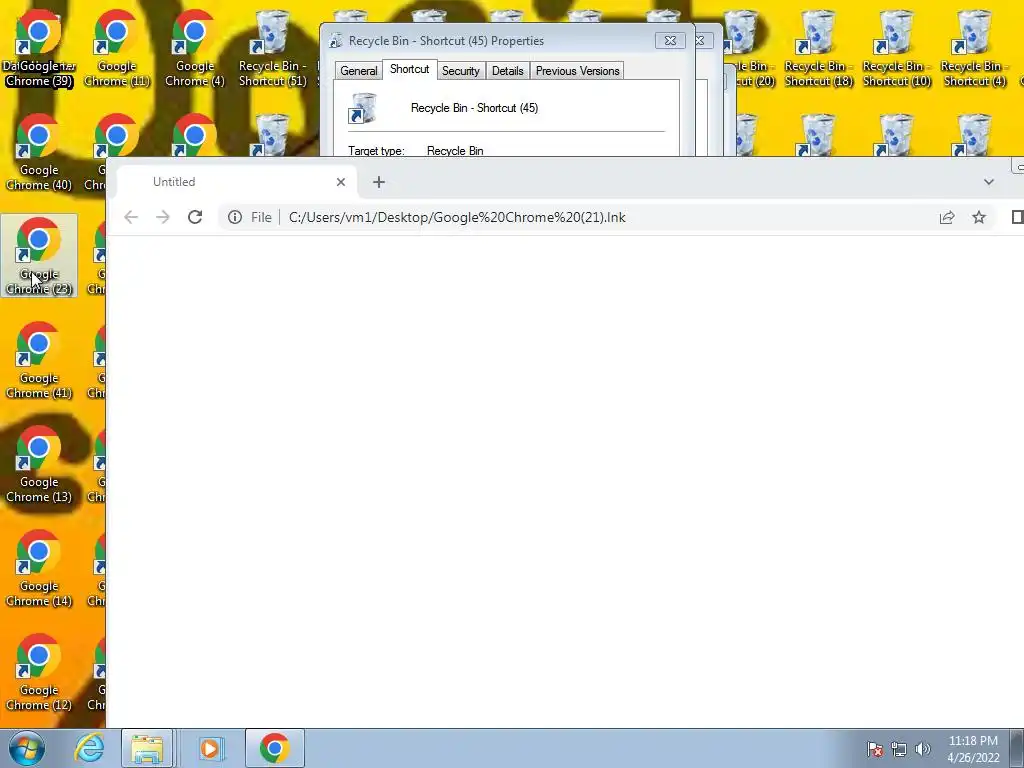
Task: Open Google Chrome (11) desktop shortcut
Action: 116,48
